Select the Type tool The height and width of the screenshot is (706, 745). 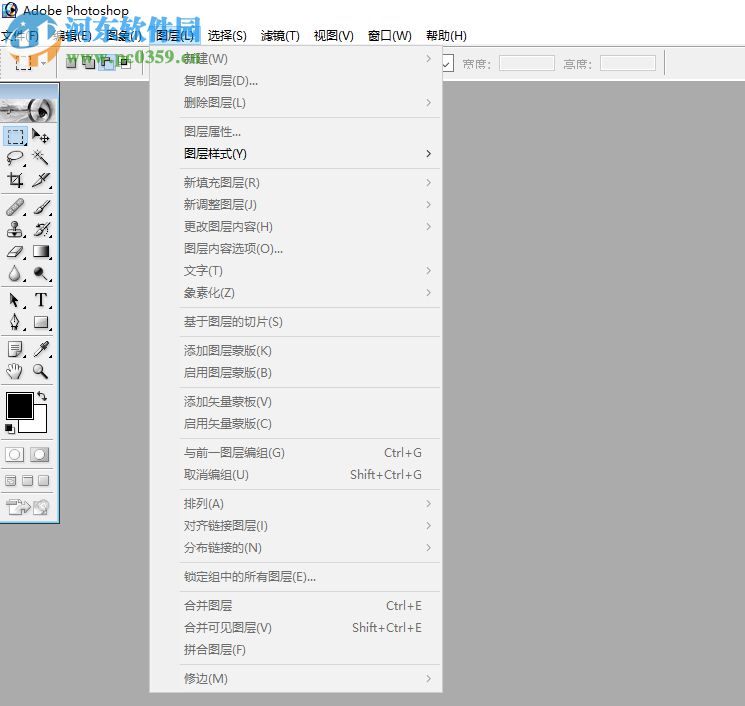click(41, 300)
